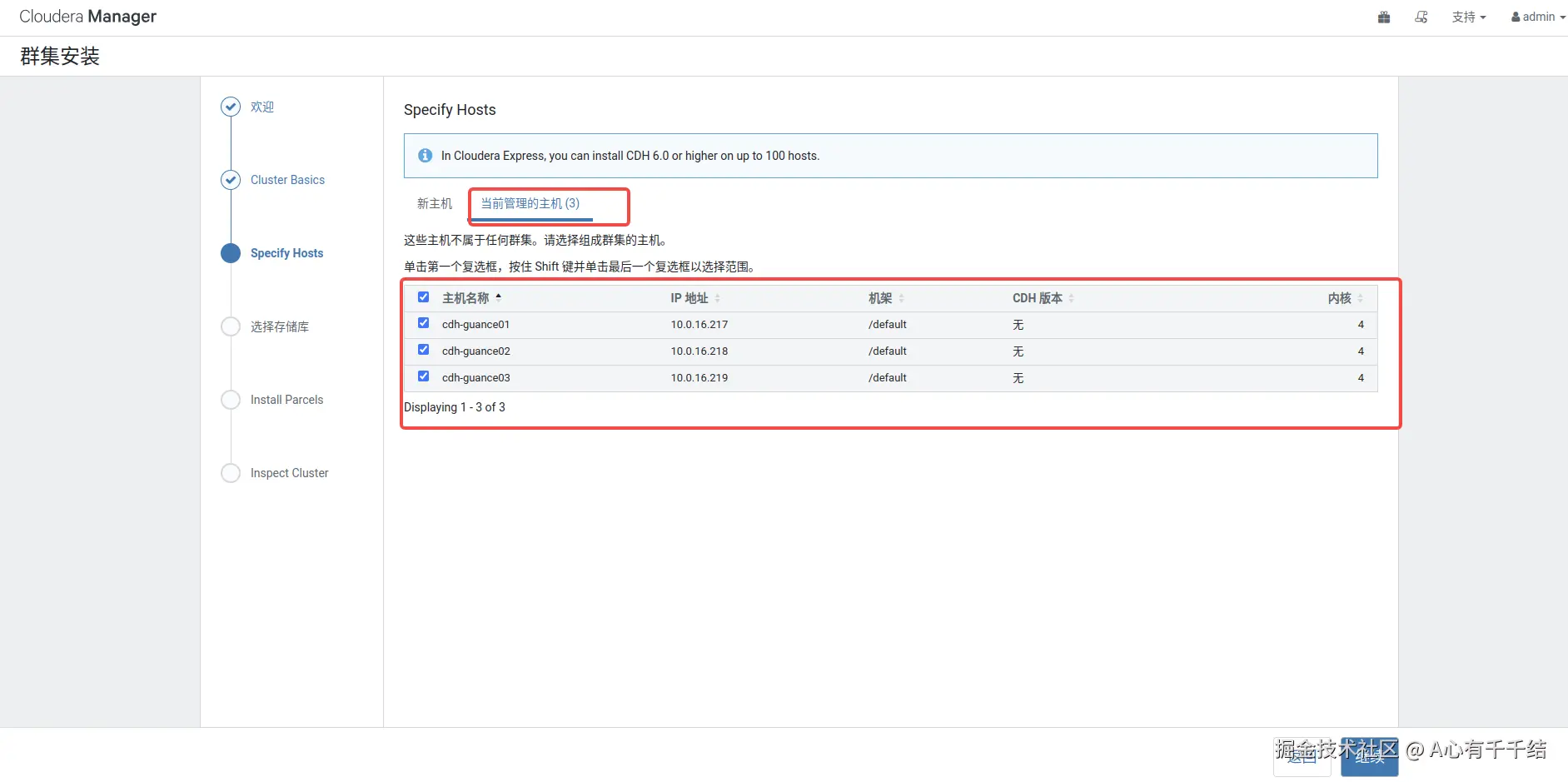Click the Inspect Cluster step circle
Screen dimensions: 1568x782
click(x=231, y=473)
